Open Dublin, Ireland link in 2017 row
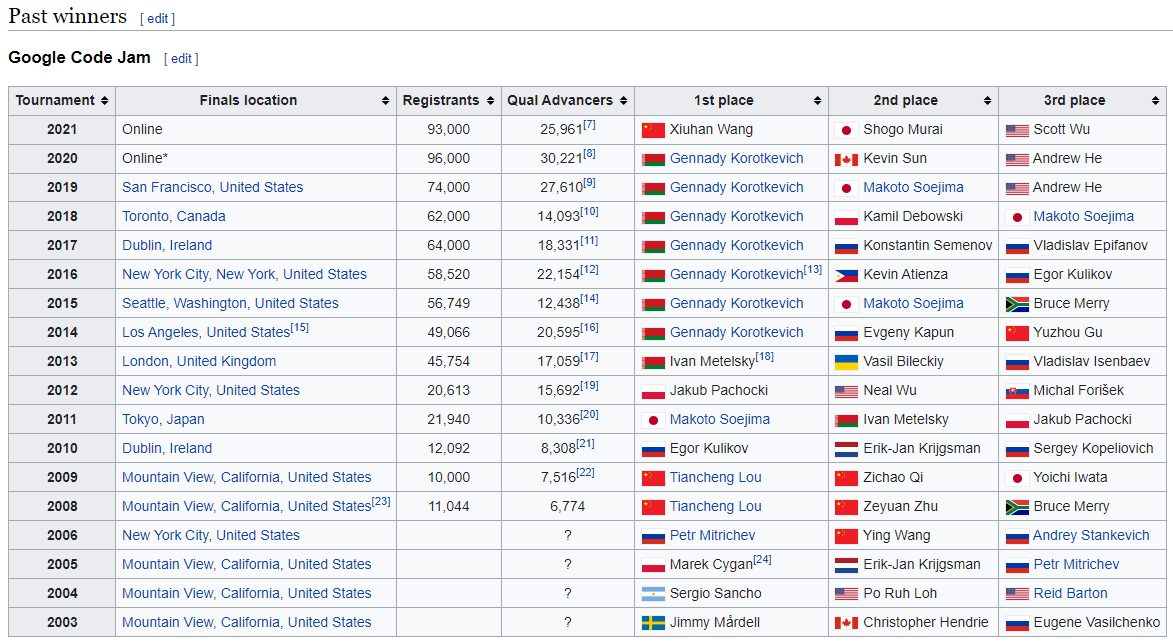This screenshot has width=1173, height=644. click(167, 245)
